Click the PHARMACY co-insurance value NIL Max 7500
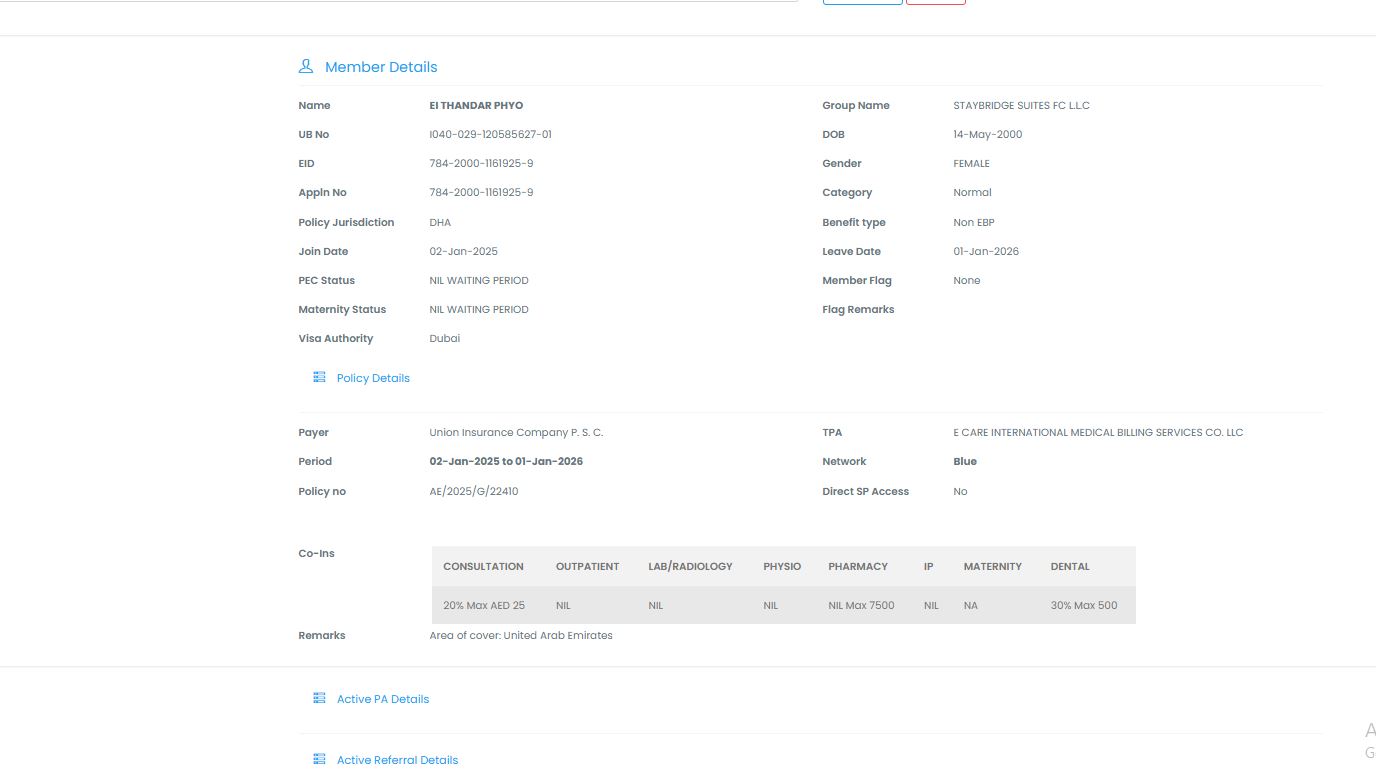This screenshot has width=1376, height=774. click(x=861, y=605)
